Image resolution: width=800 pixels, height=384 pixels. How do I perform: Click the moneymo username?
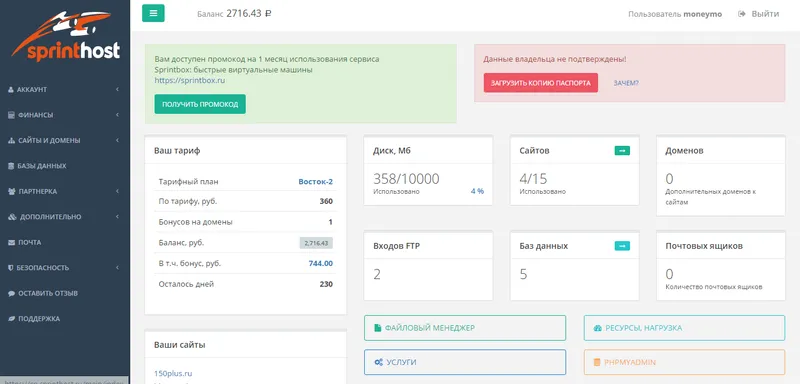(703, 14)
